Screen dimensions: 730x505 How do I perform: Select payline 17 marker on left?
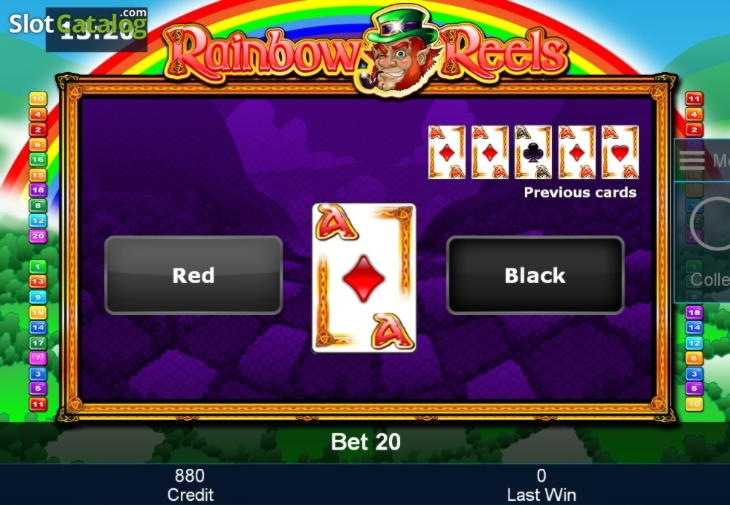(38, 343)
